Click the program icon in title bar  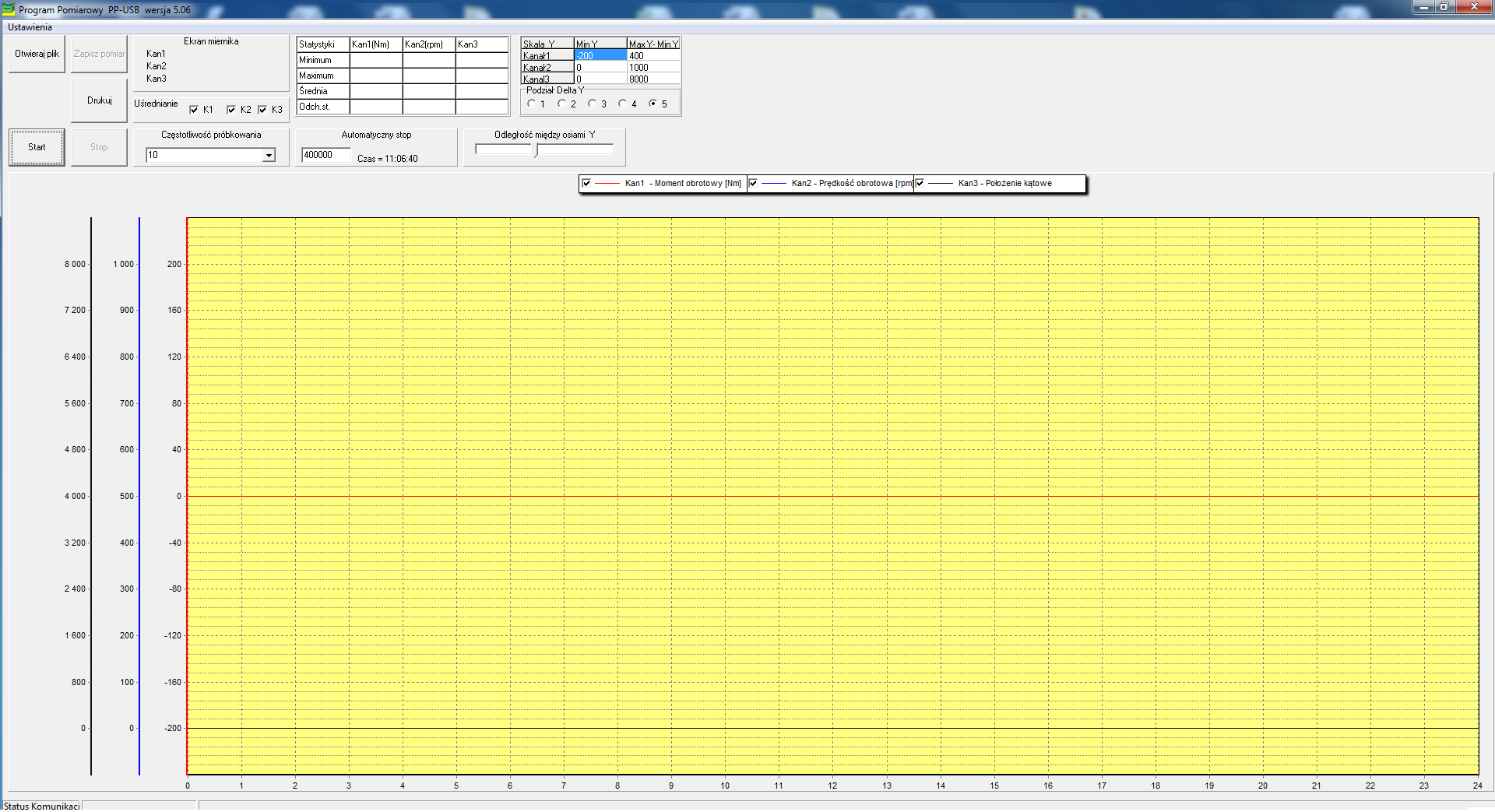(x=9, y=9)
